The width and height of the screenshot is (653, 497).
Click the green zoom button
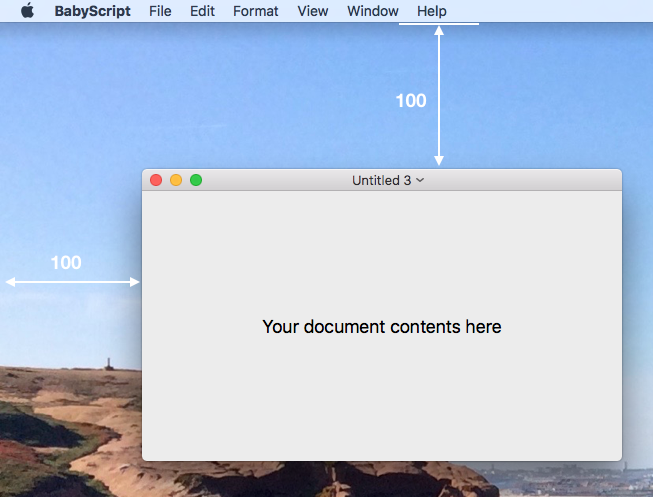[196, 180]
